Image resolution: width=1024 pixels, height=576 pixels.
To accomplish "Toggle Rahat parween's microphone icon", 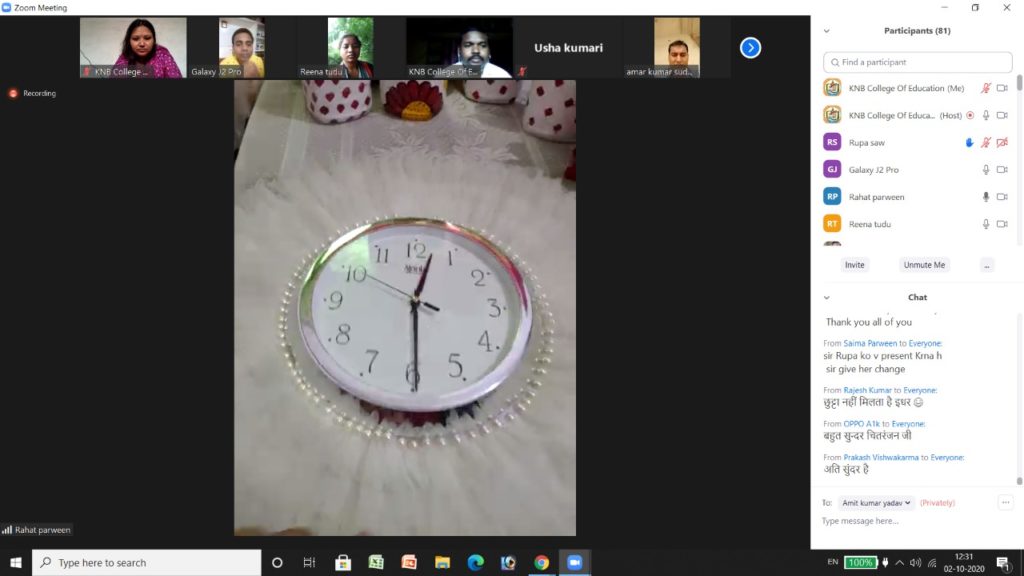I will (986, 197).
